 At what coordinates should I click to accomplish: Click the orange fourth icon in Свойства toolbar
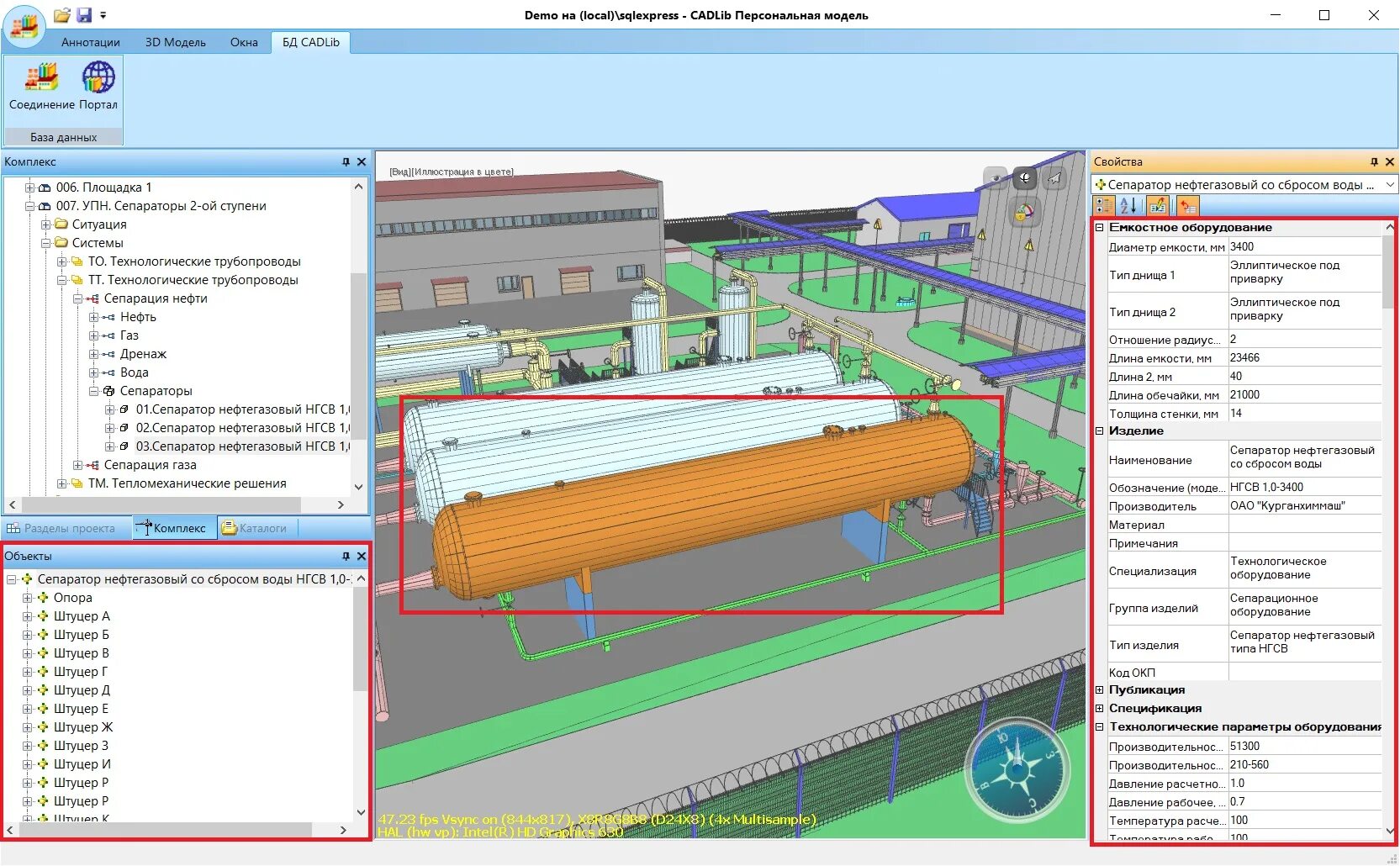point(1187,205)
